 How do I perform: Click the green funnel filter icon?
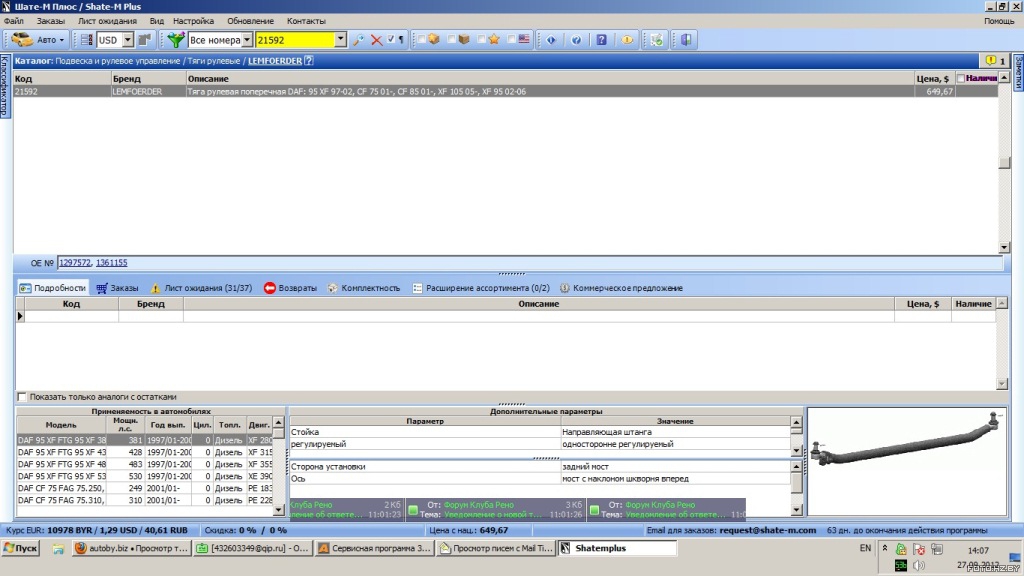pyautogui.click(x=176, y=40)
